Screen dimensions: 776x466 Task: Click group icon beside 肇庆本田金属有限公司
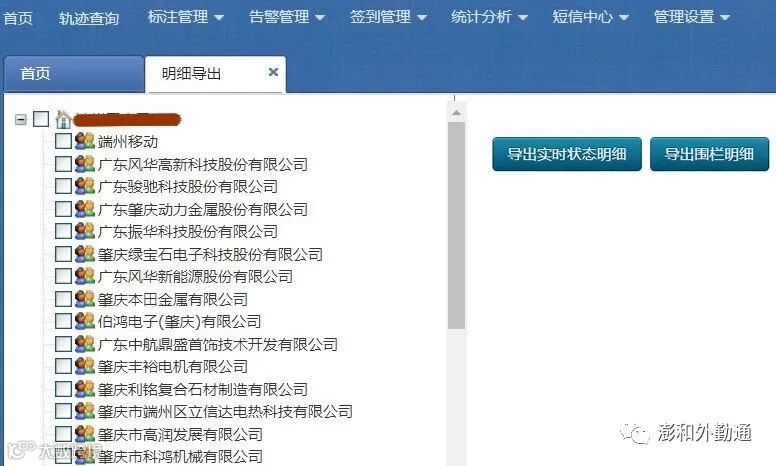(85, 299)
